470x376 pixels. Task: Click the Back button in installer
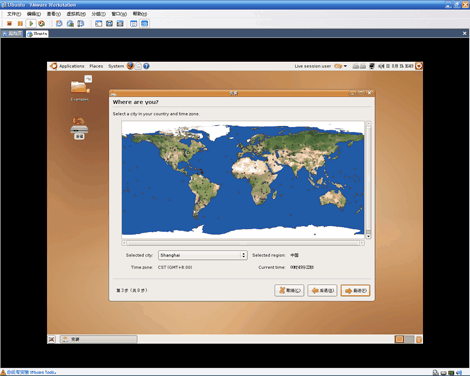tap(322, 290)
